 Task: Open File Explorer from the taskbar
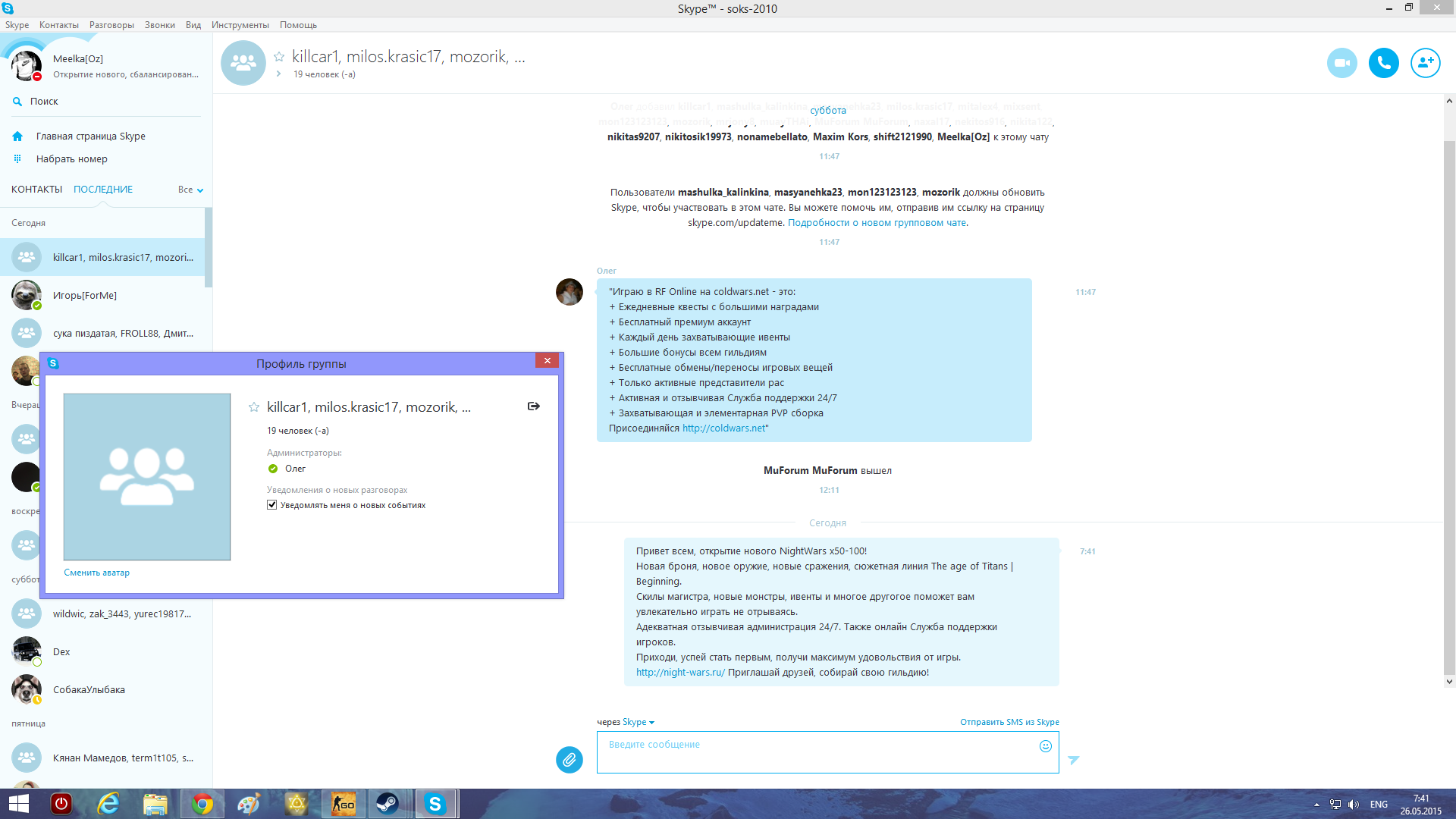click(155, 804)
